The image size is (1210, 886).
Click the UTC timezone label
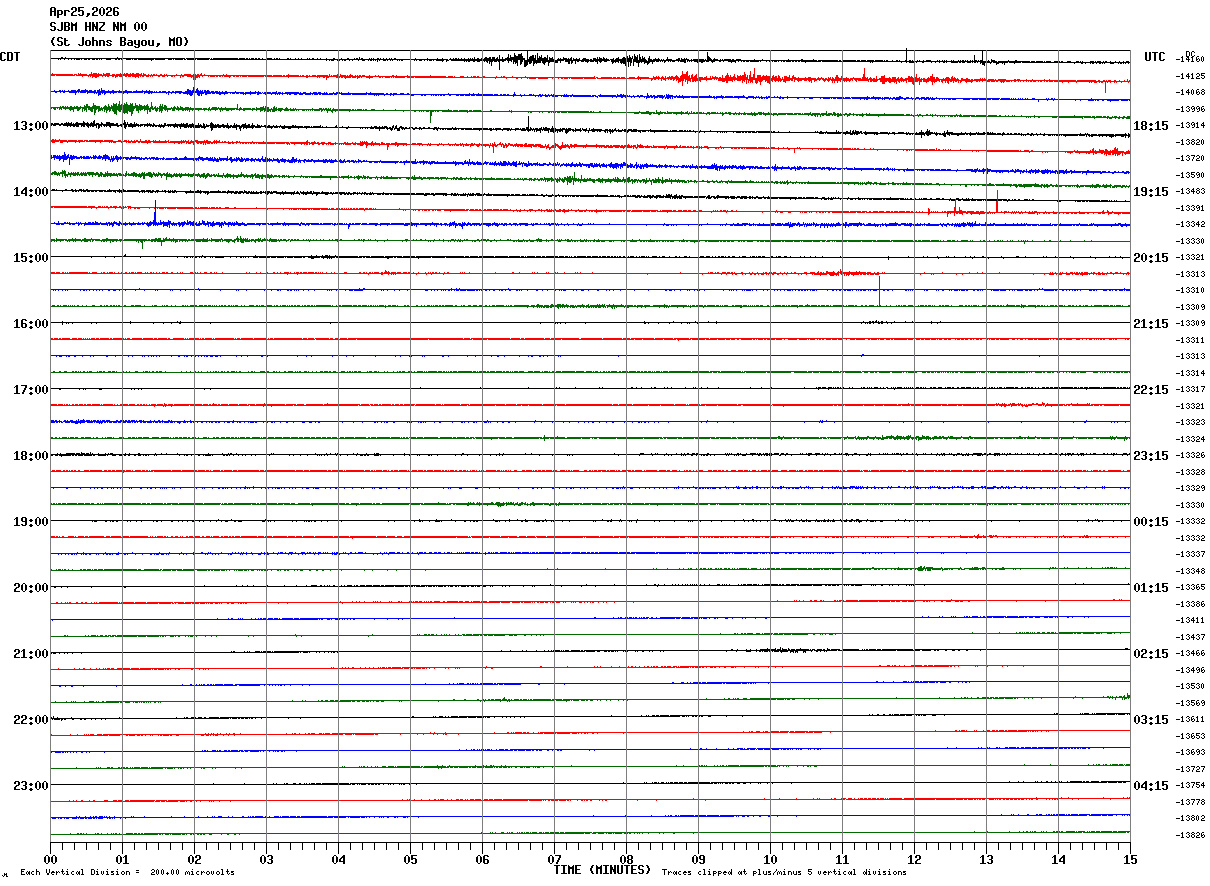click(x=1155, y=57)
